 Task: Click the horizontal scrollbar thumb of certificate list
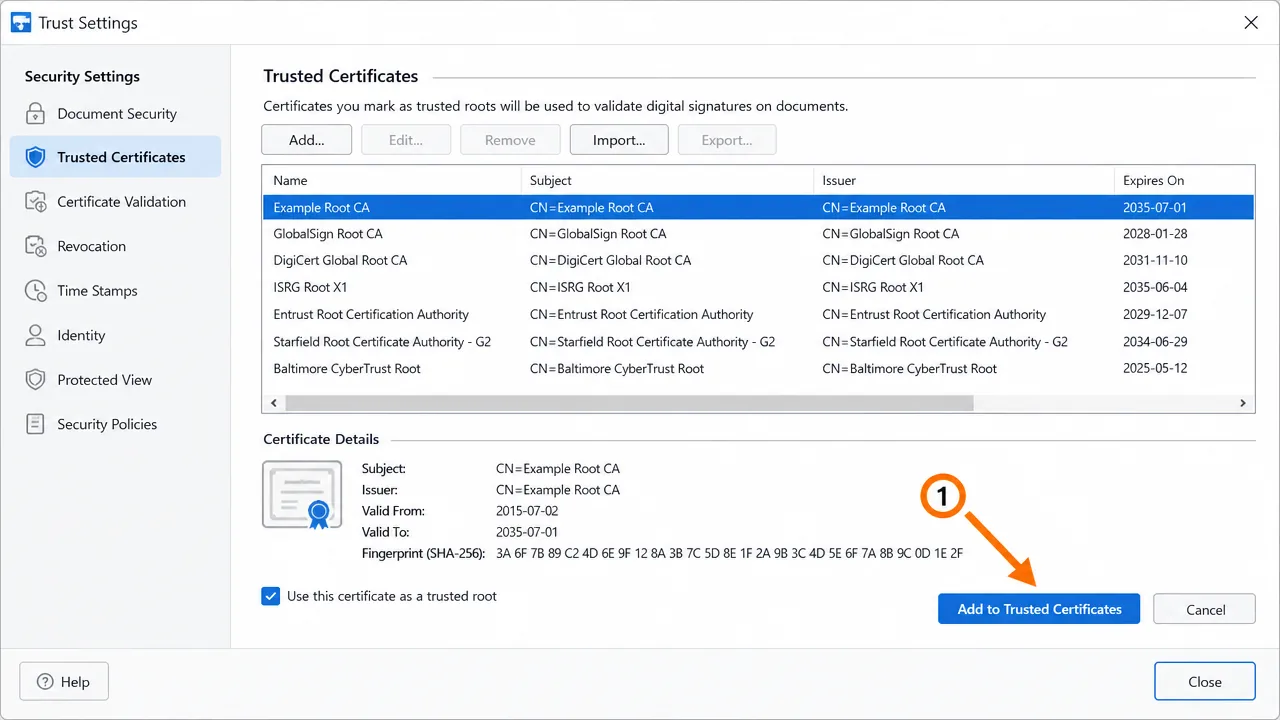(x=629, y=403)
